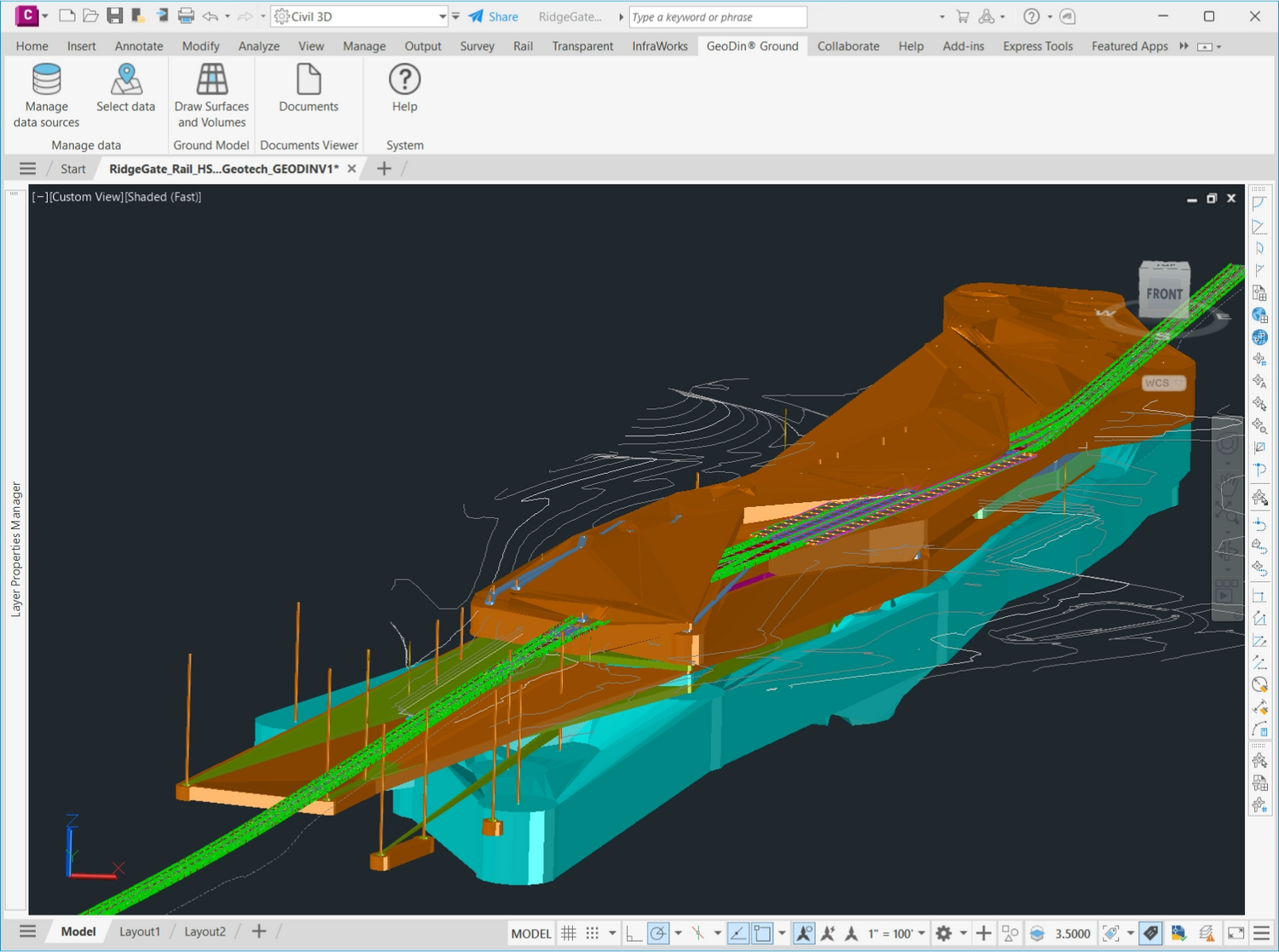Toggle polar tracking in status bar
Screen dimensions: 1279x952
click(657, 933)
